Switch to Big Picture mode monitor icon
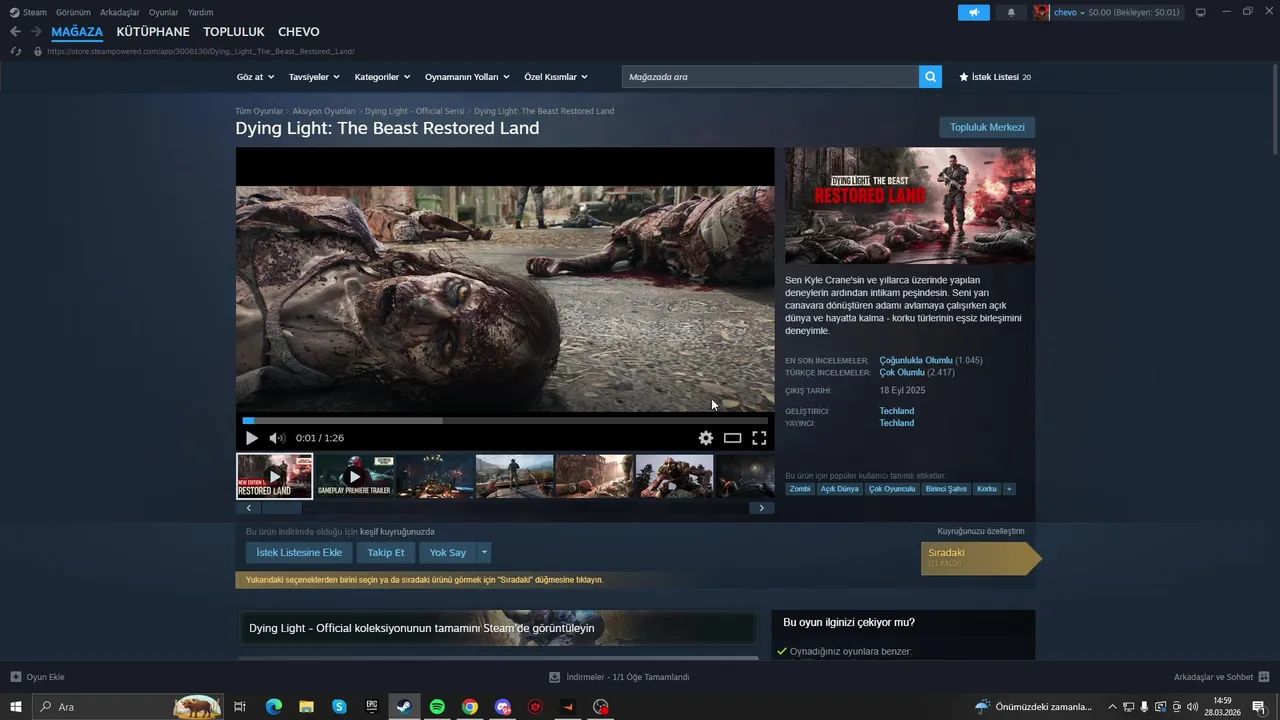Image resolution: width=1280 pixels, height=720 pixels. [x=1200, y=12]
